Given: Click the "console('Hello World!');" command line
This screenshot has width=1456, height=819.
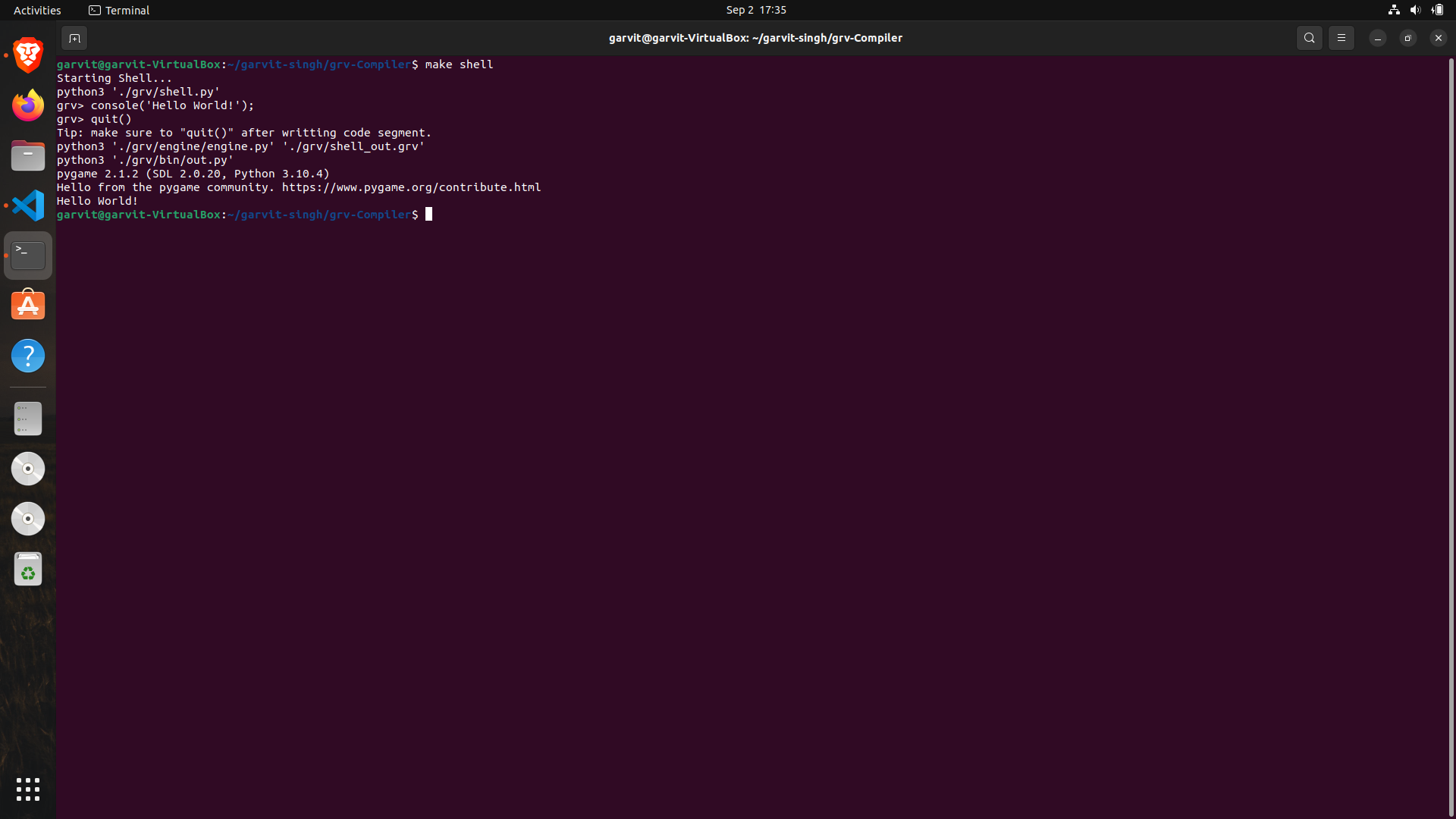Looking at the screenshot, I should pyautogui.click(x=155, y=105).
